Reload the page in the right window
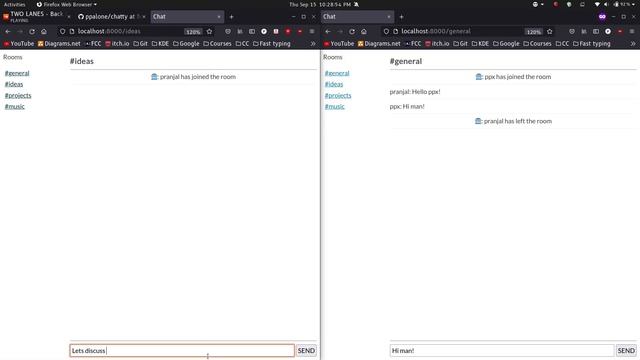Screen dimensions: 640x360 pos(352,31)
